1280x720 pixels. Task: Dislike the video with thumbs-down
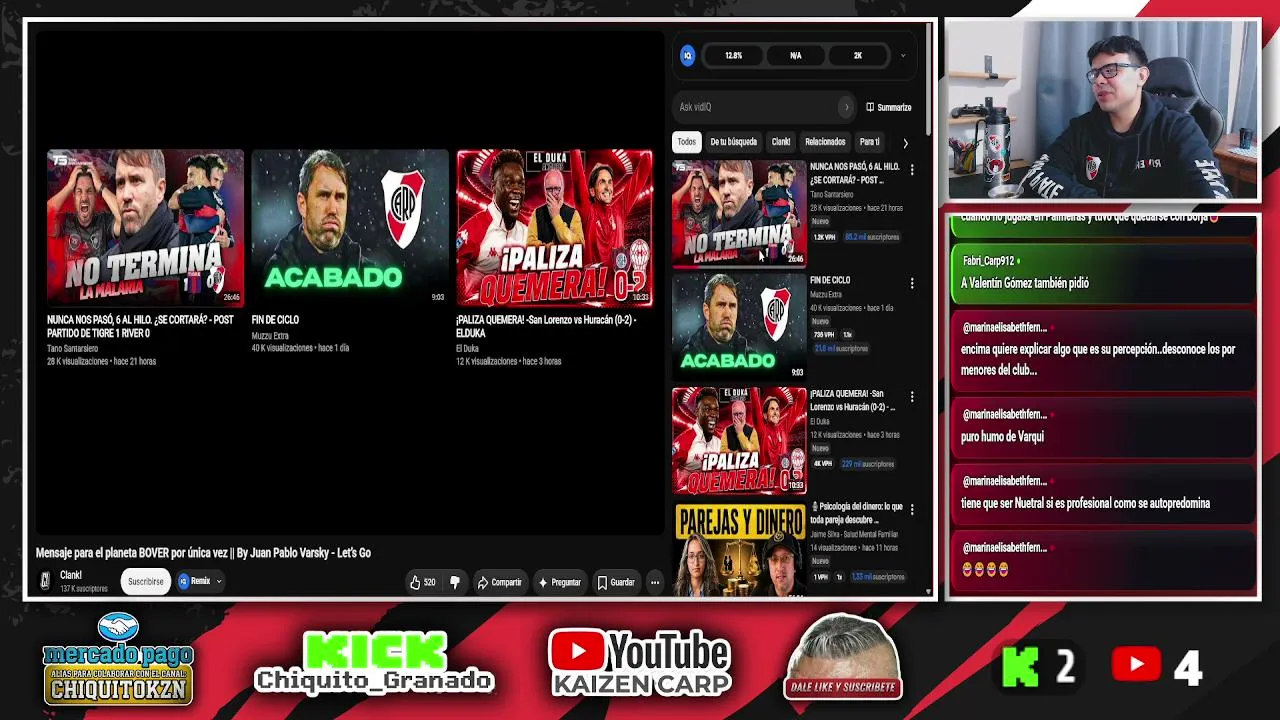[x=455, y=582]
